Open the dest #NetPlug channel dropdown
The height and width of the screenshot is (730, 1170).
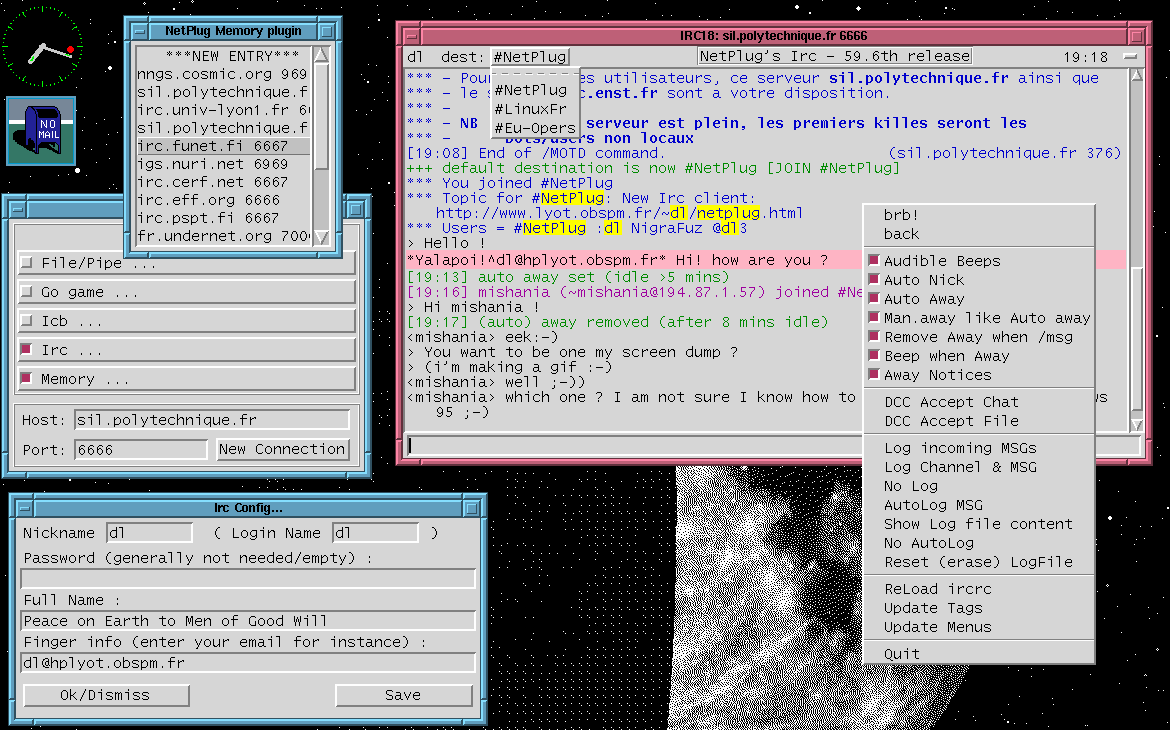529,57
